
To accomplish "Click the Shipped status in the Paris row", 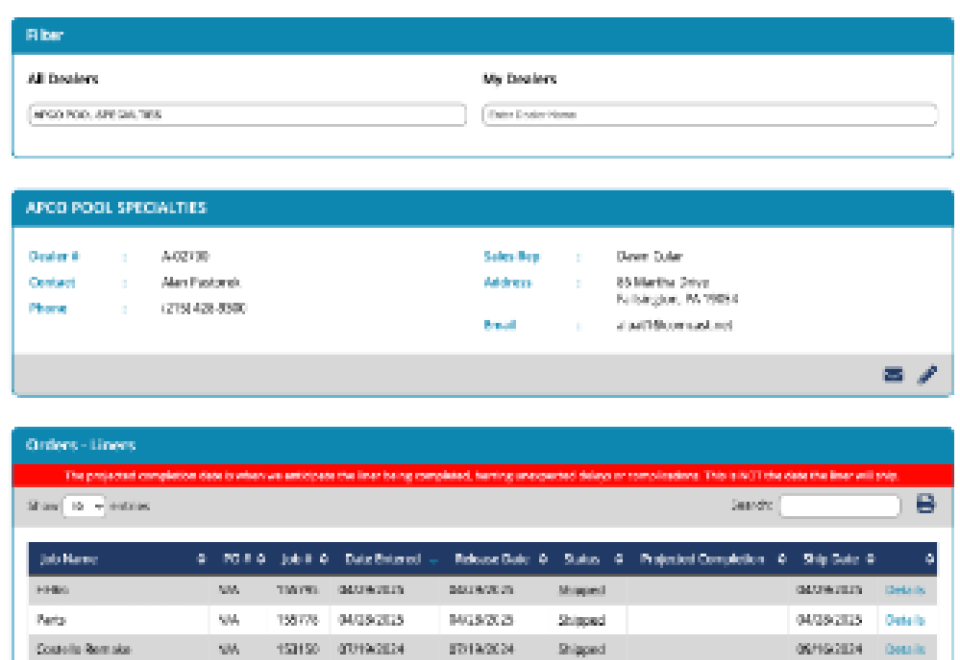I will tap(582, 620).
